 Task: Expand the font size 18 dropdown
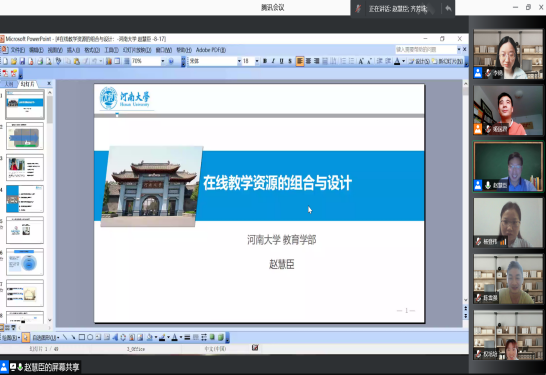point(257,61)
